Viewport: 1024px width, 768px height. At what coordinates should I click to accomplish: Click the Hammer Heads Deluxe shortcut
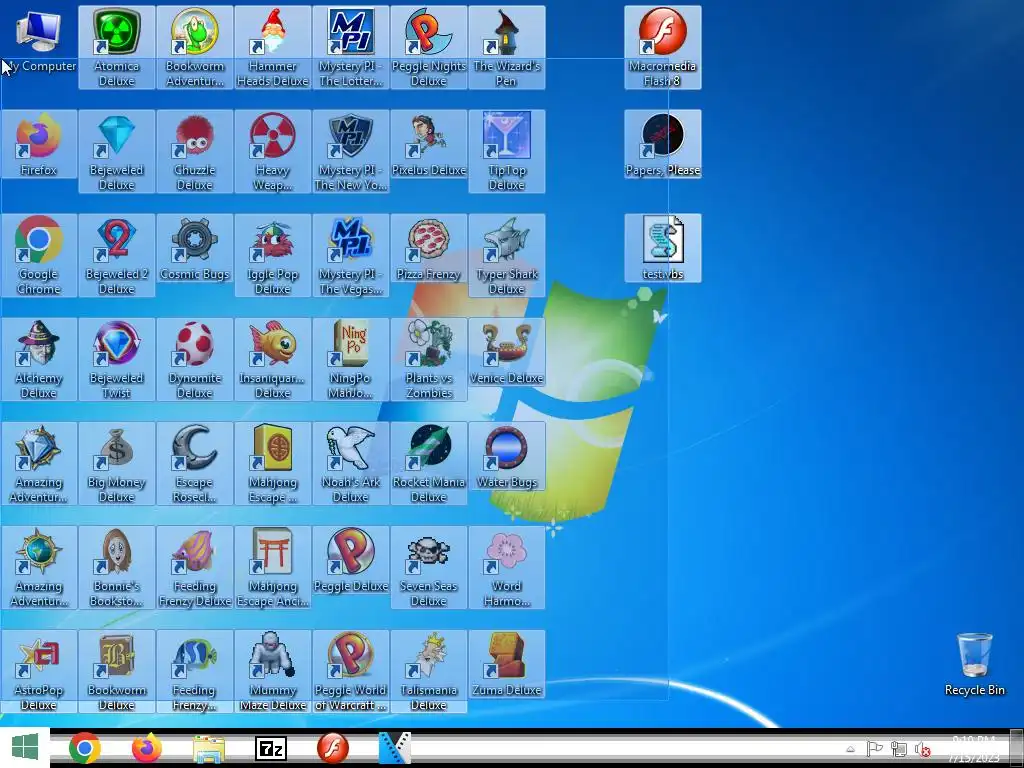[272, 47]
